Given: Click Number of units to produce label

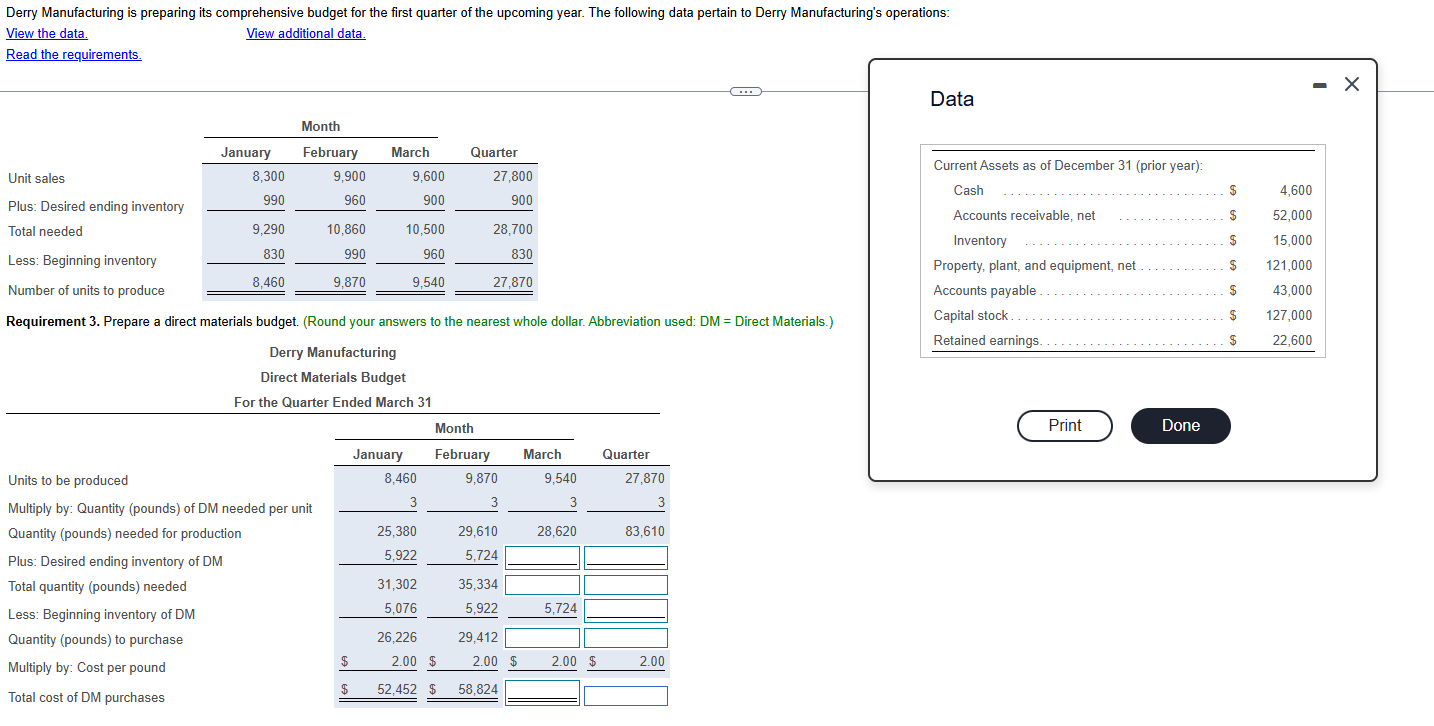Looking at the screenshot, I should pyautogui.click(x=86, y=291).
